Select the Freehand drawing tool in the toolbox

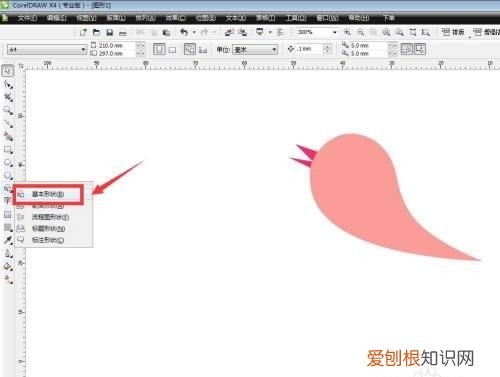point(8,123)
